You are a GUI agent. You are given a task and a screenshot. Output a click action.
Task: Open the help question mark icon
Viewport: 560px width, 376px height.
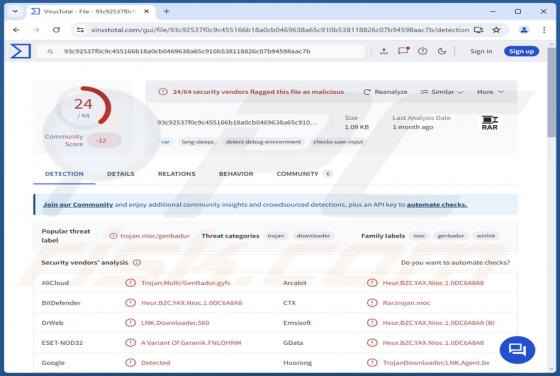click(422, 51)
